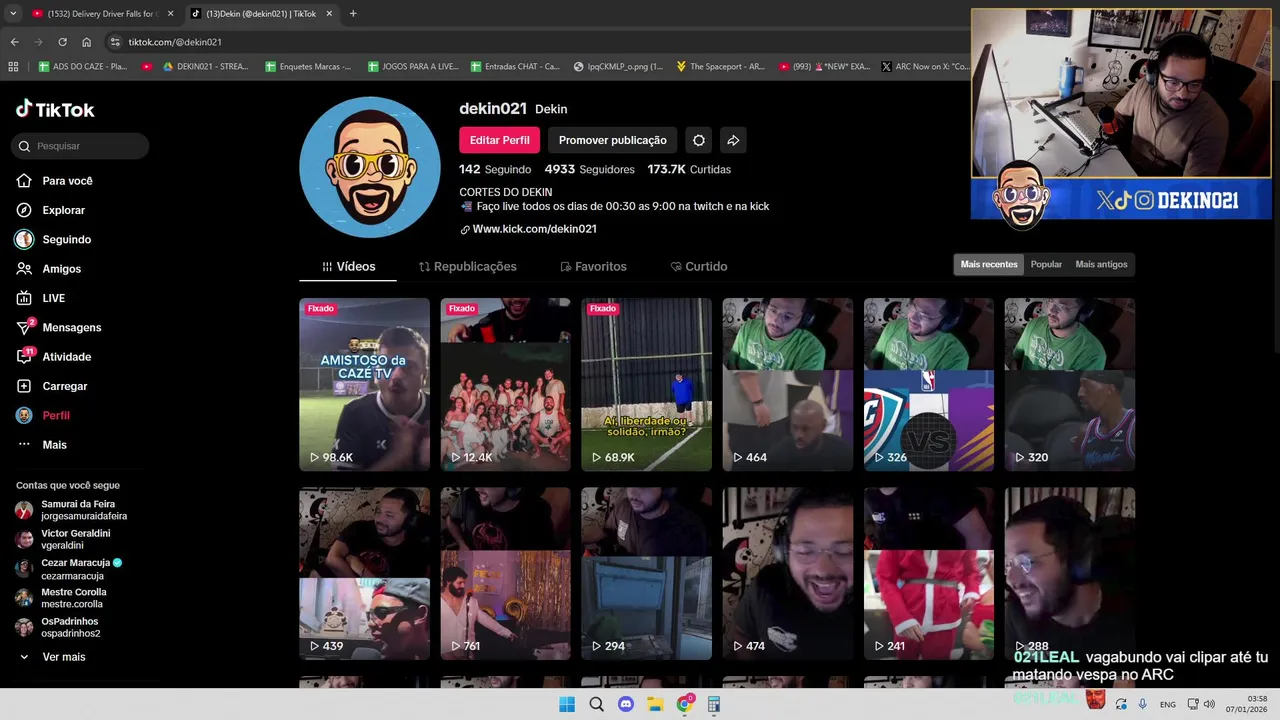Image resolution: width=1280 pixels, height=720 pixels.
Task: Open the Seguindo feed
Action: pyautogui.click(x=54, y=240)
